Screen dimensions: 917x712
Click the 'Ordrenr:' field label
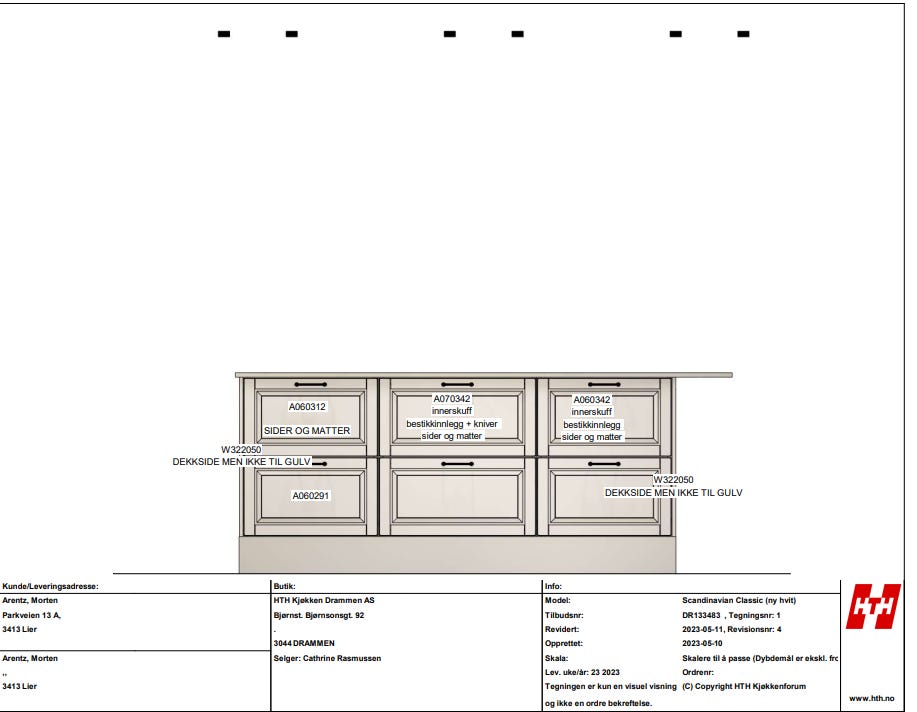point(698,672)
